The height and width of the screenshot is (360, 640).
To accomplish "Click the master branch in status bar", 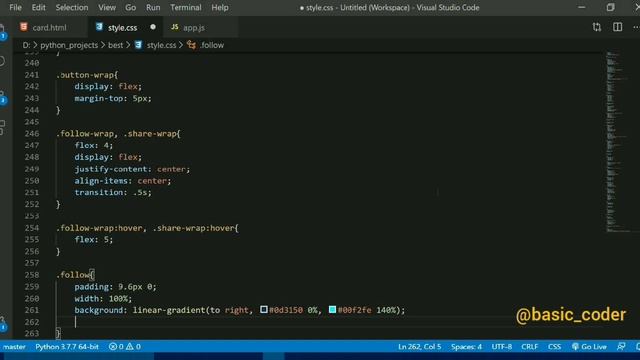I will coord(14,347).
